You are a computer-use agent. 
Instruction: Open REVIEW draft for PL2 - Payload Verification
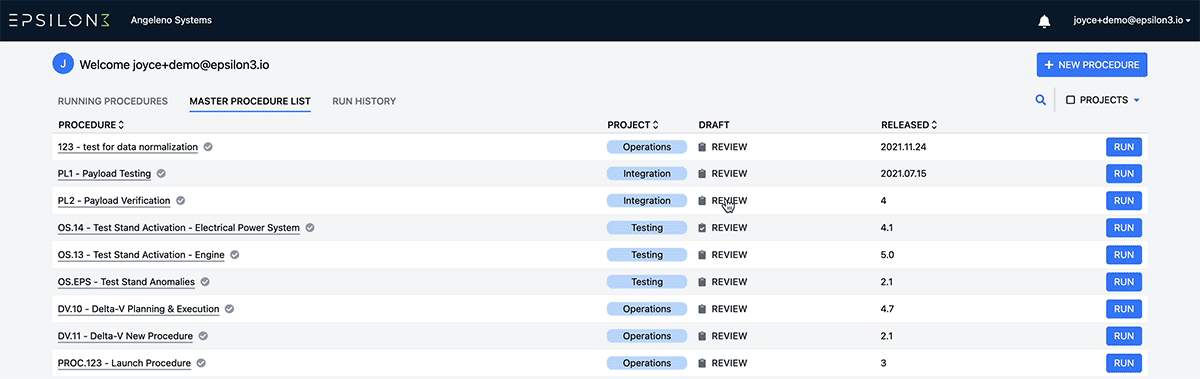coord(729,201)
